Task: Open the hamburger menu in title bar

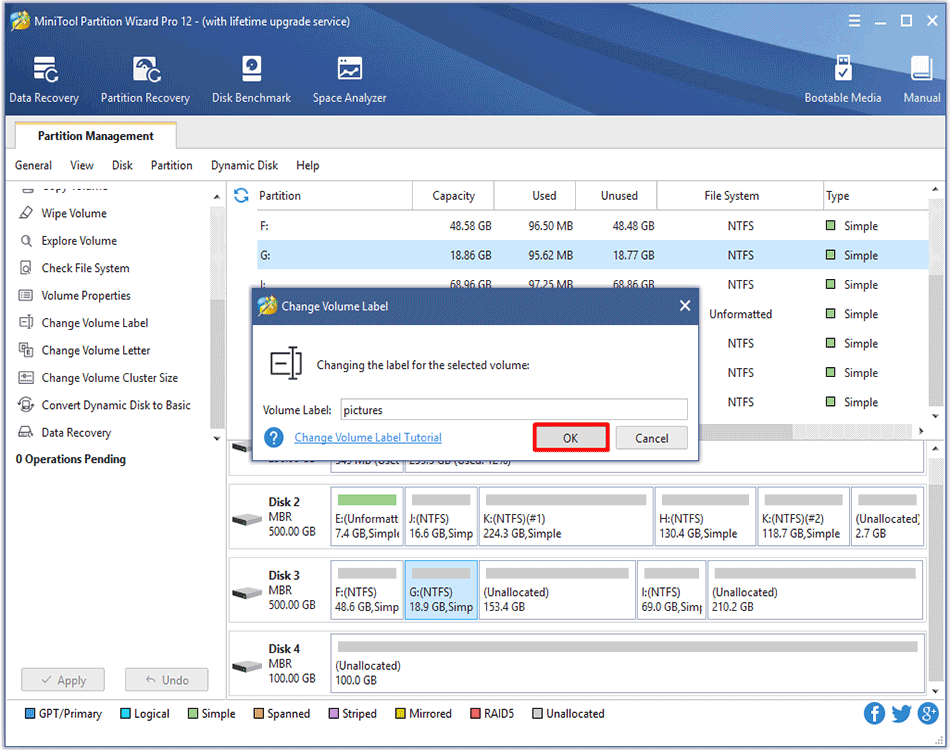Action: point(854,21)
